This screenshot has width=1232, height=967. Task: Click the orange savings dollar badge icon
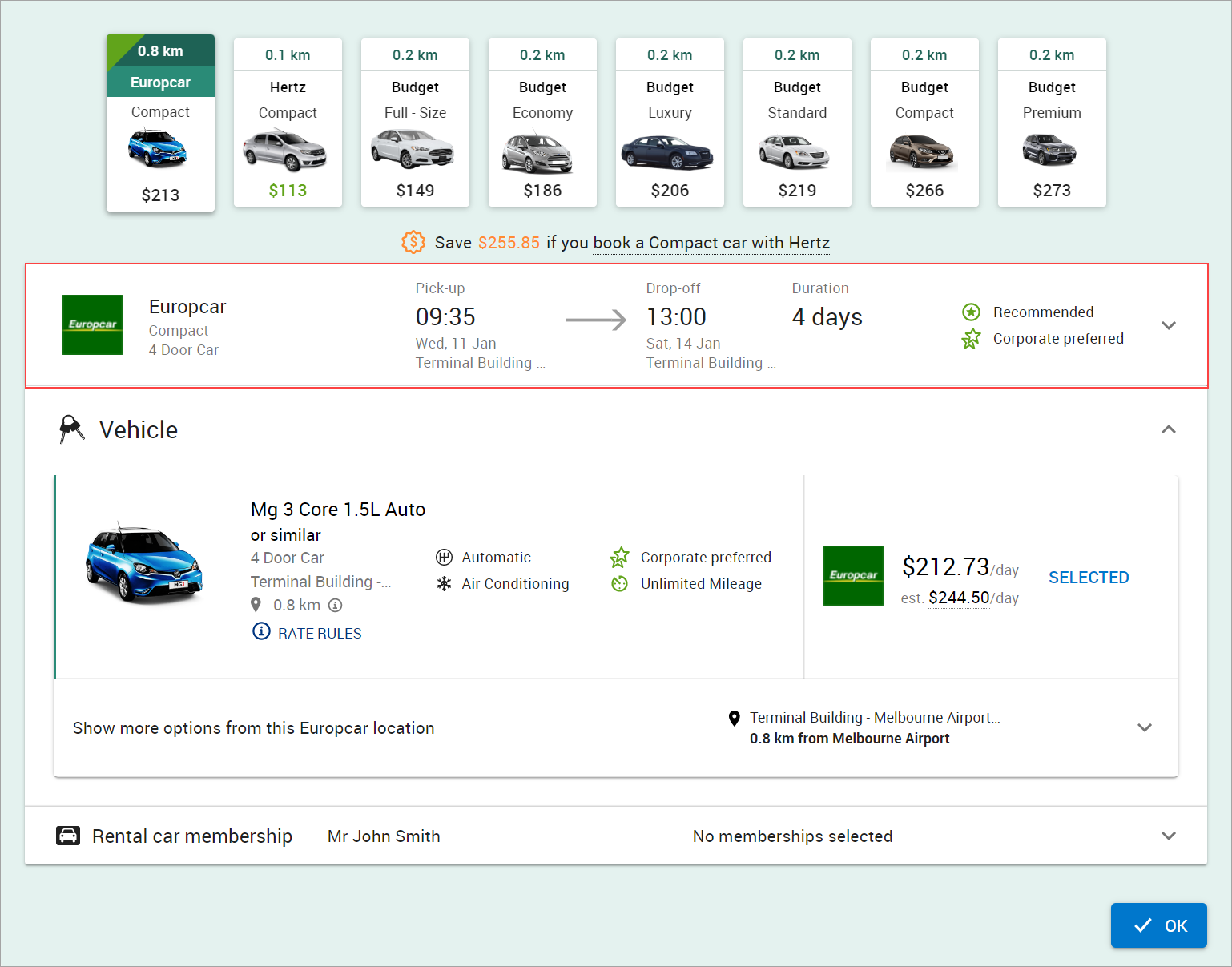(x=413, y=242)
